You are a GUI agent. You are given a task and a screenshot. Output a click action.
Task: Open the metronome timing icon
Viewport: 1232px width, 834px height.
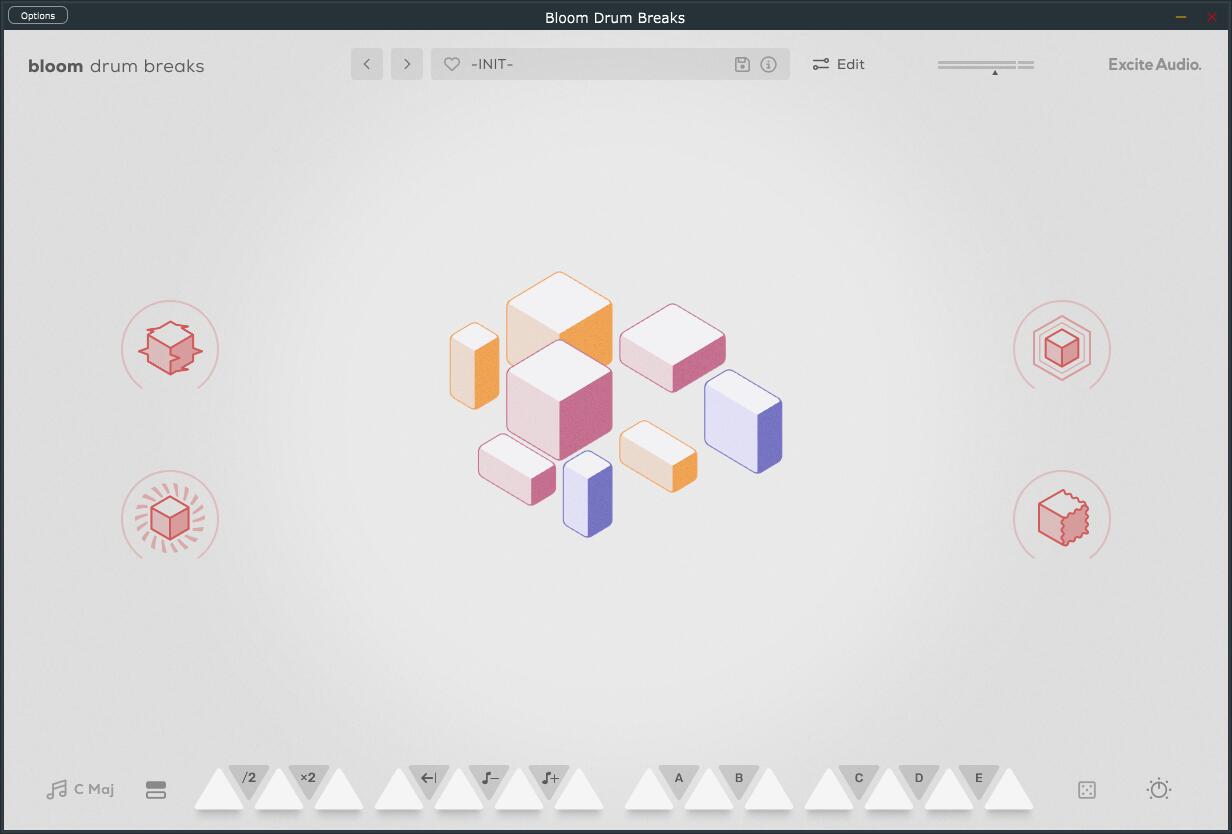1158,789
